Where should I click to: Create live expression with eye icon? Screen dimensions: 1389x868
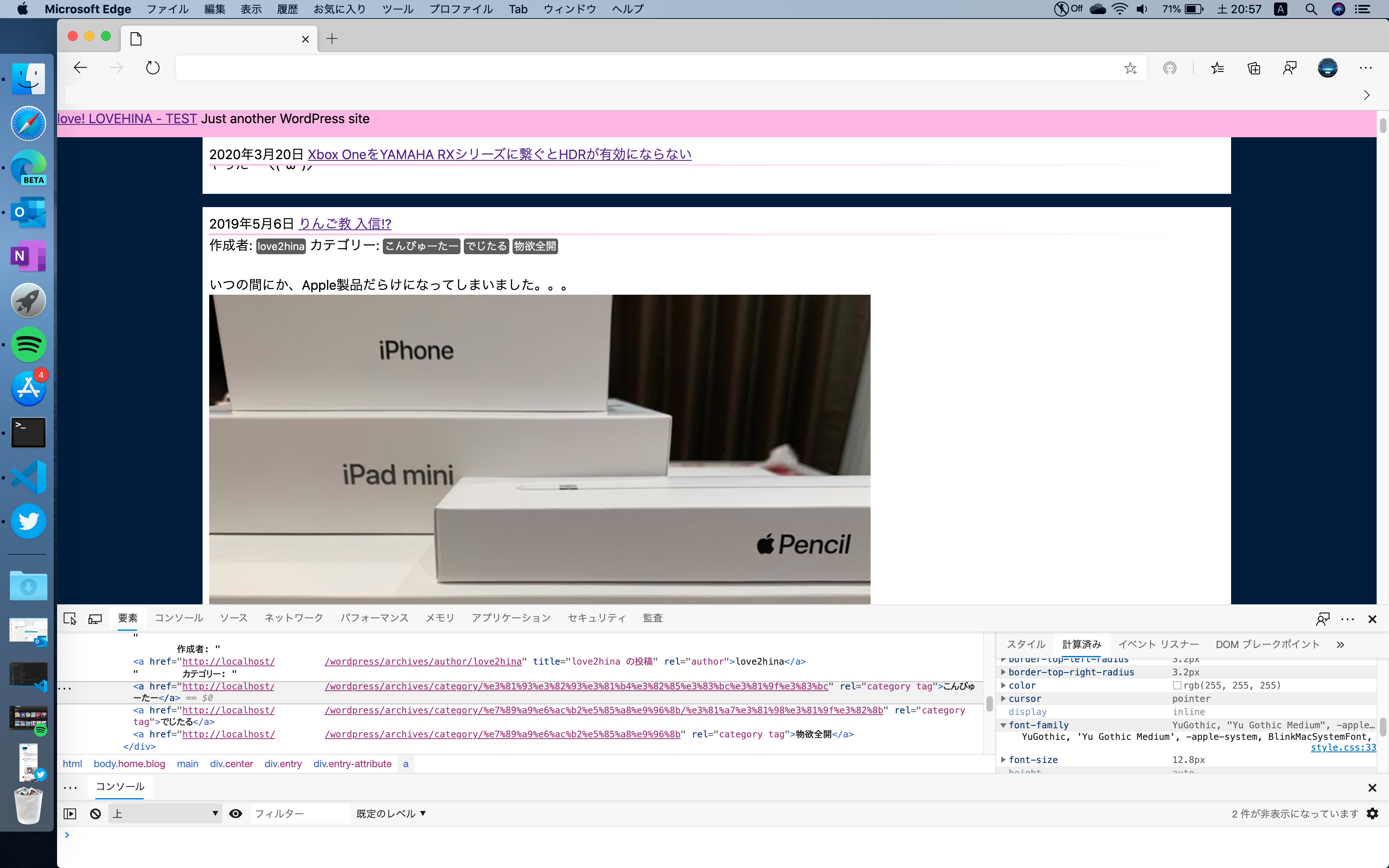click(235, 813)
